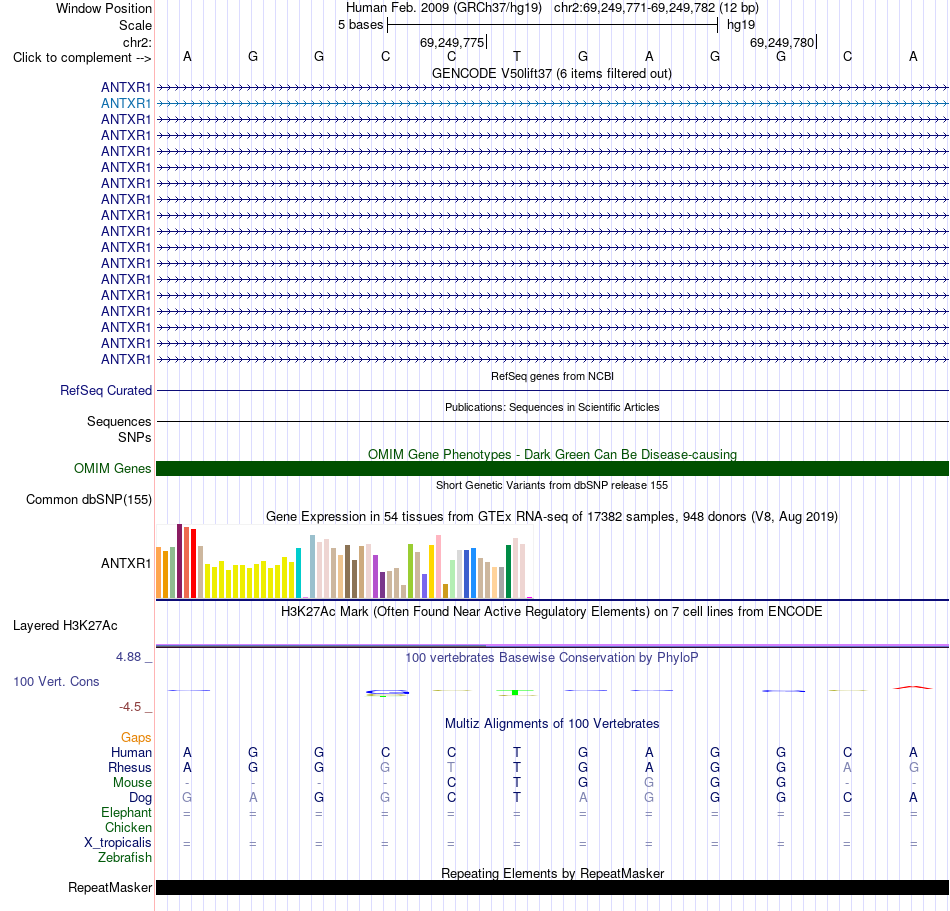Click the black RepeatMasker bar
This screenshot has height=911, width=950.
(552, 887)
